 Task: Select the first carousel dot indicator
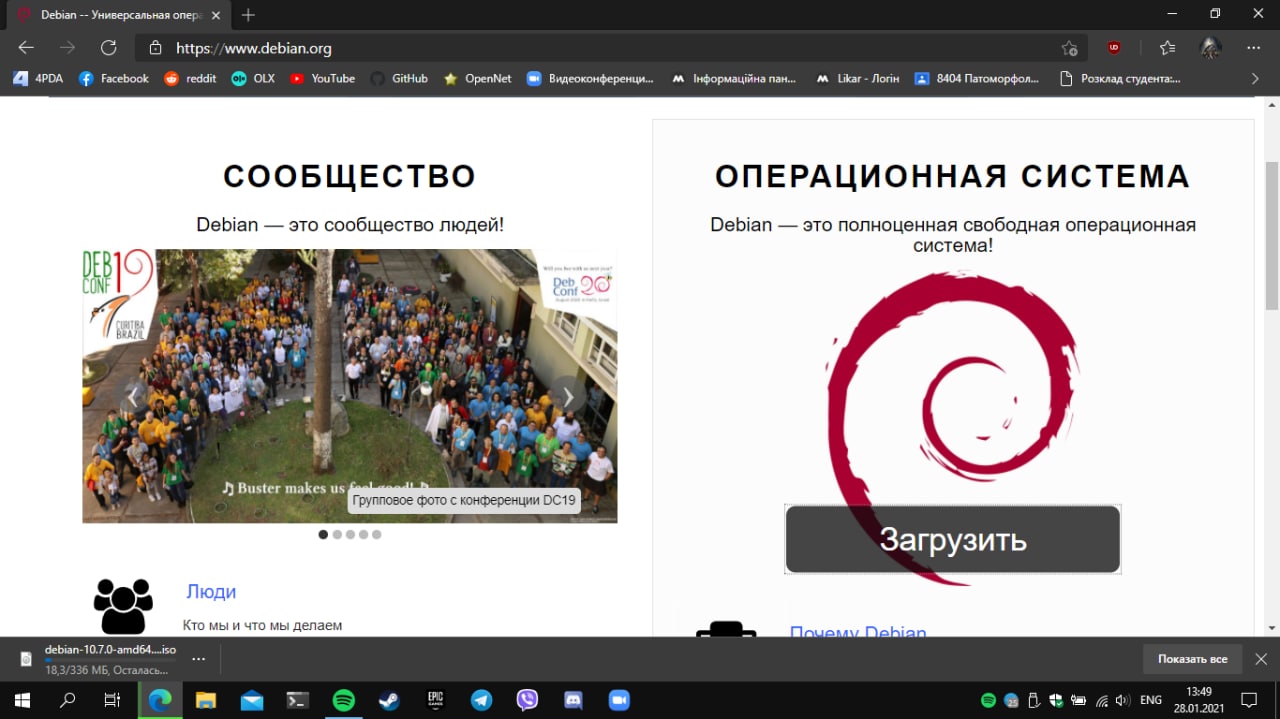click(323, 534)
